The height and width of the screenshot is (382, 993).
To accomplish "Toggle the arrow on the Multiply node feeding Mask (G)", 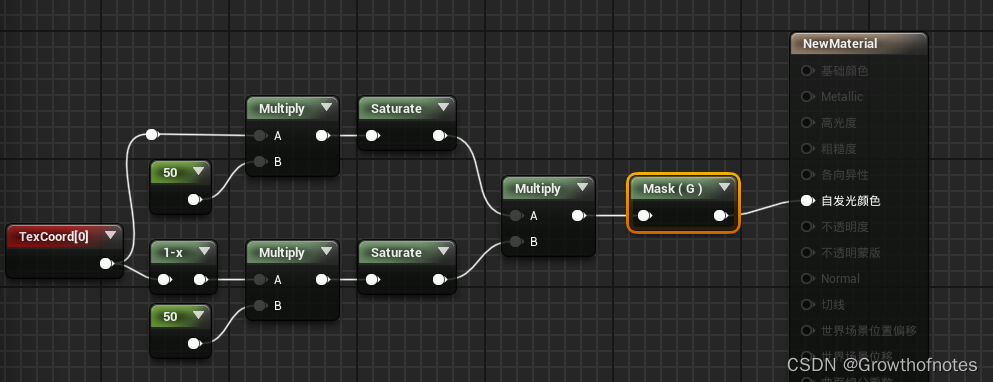I will [x=582, y=188].
